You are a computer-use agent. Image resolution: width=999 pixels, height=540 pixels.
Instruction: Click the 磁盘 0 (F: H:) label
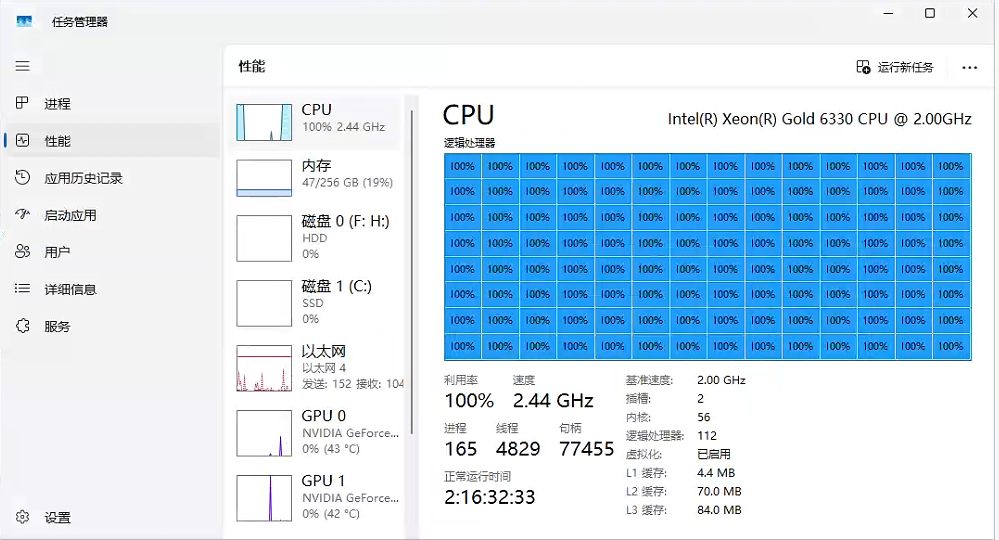[345, 221]
